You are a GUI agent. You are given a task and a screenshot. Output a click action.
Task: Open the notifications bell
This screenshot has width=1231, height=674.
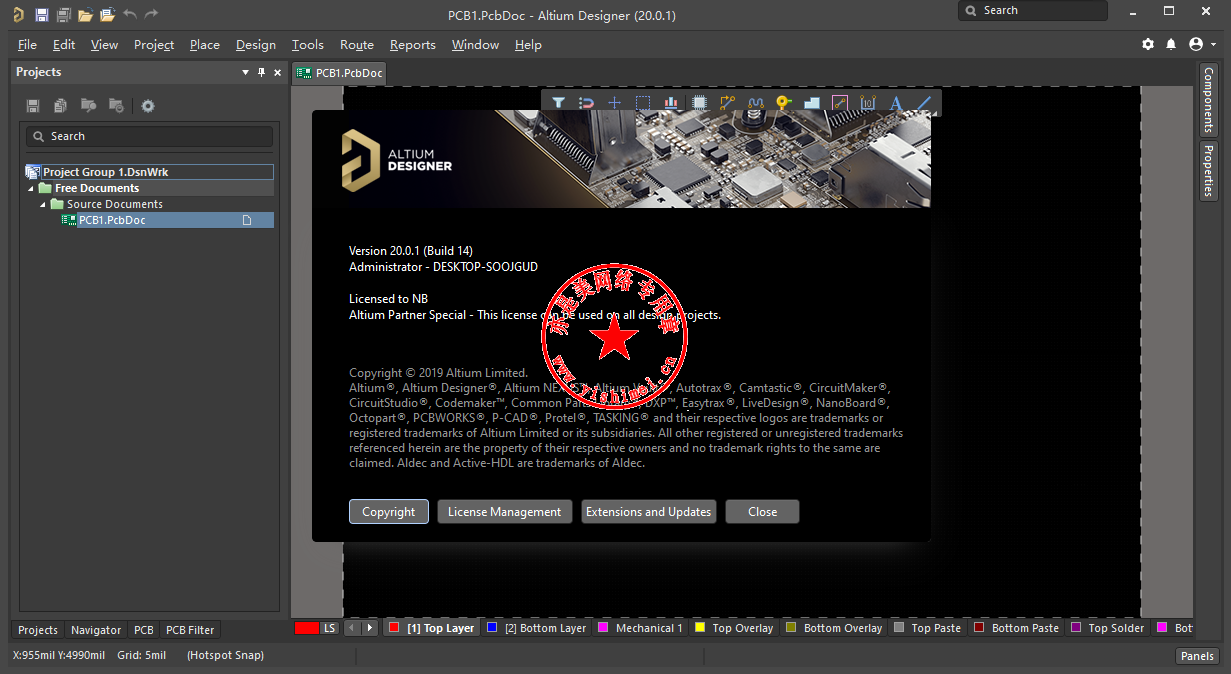tap(1171, 44)
